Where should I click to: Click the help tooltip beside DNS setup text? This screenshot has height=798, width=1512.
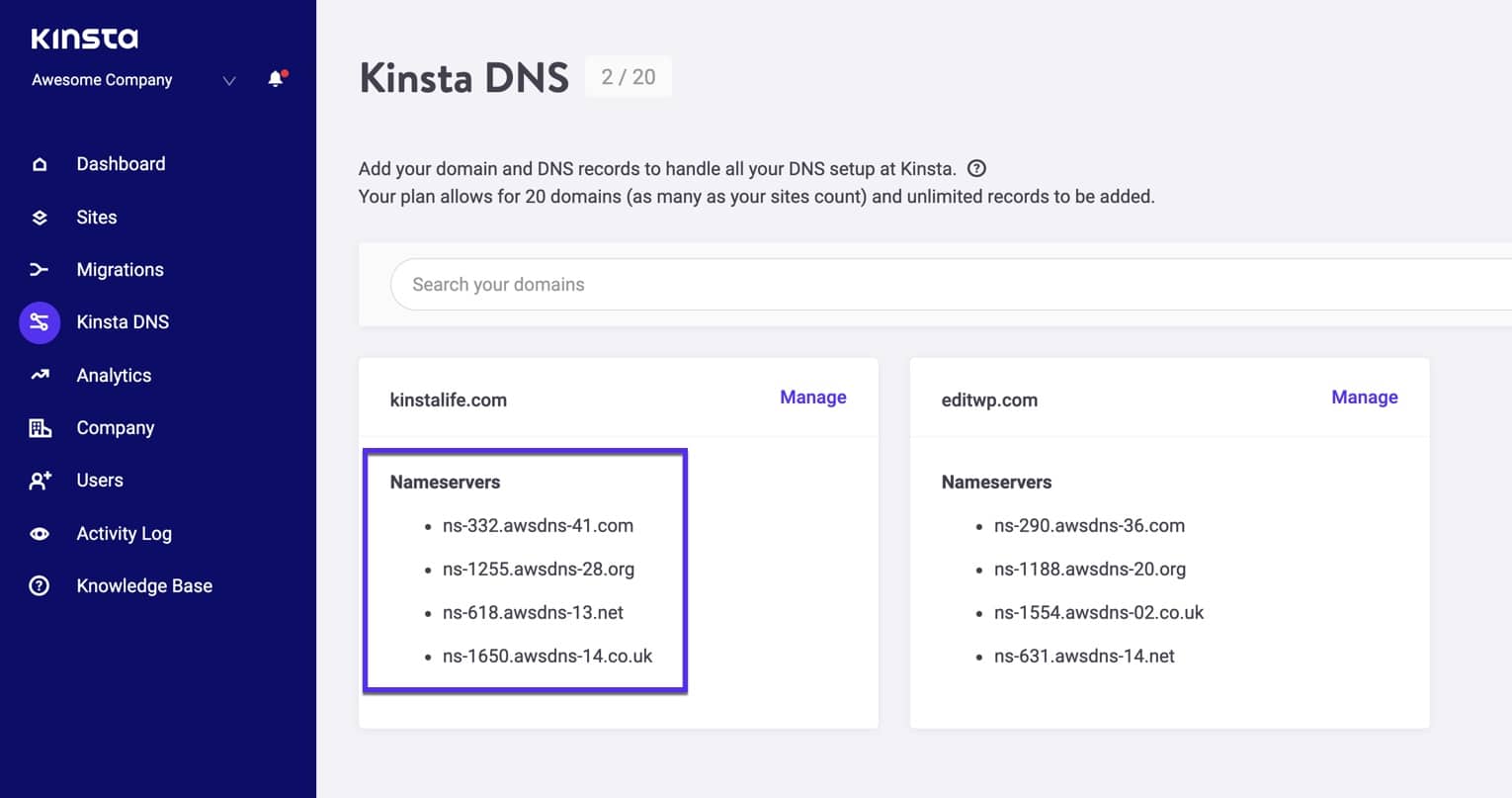click(976, 168)
